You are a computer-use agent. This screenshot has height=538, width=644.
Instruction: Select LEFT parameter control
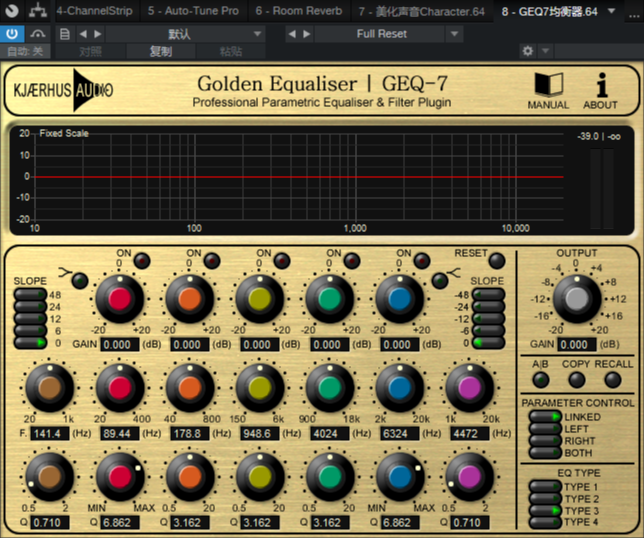[545, 429]
